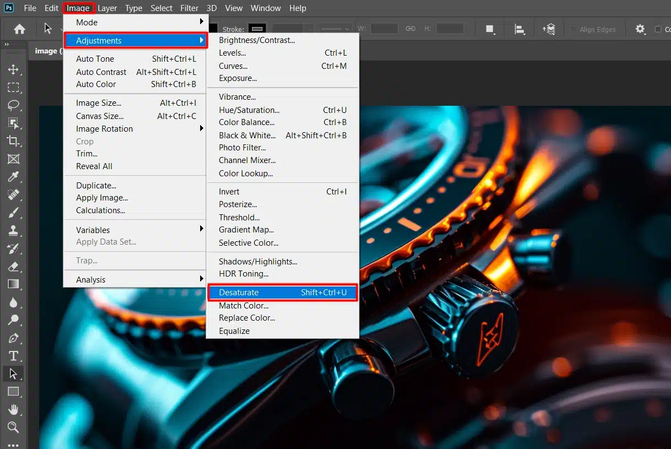Expand the Image Rotation submenu

point(136,128)
